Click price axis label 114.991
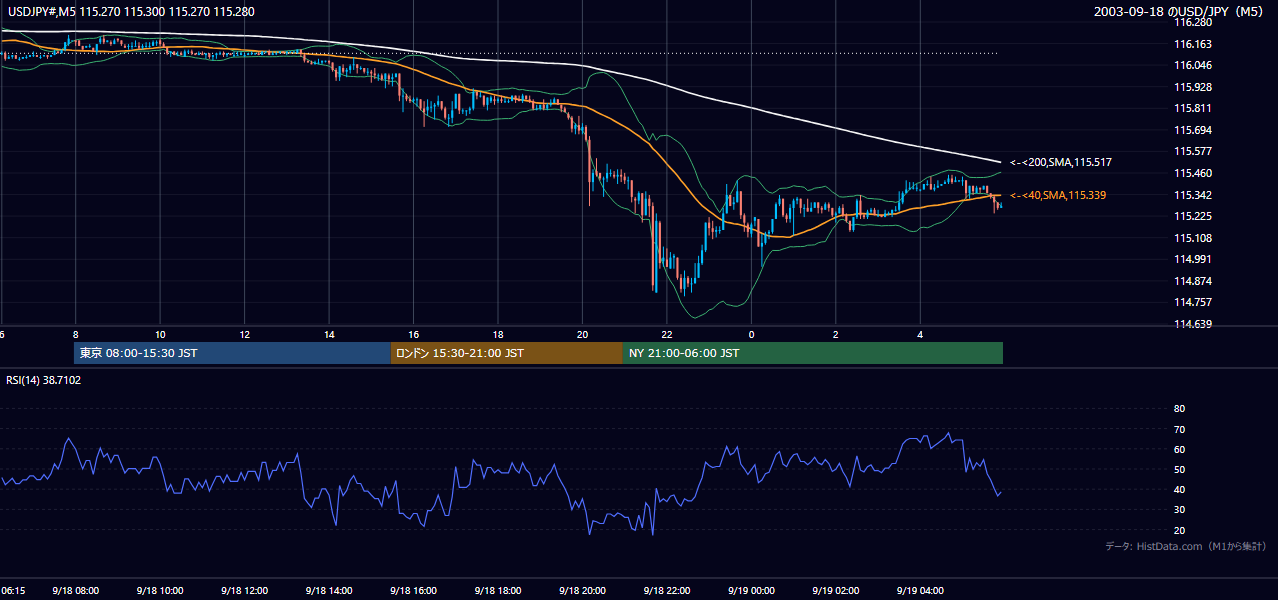The width and height of the screenshot is (1278, 600). [x=1192, y=259]
